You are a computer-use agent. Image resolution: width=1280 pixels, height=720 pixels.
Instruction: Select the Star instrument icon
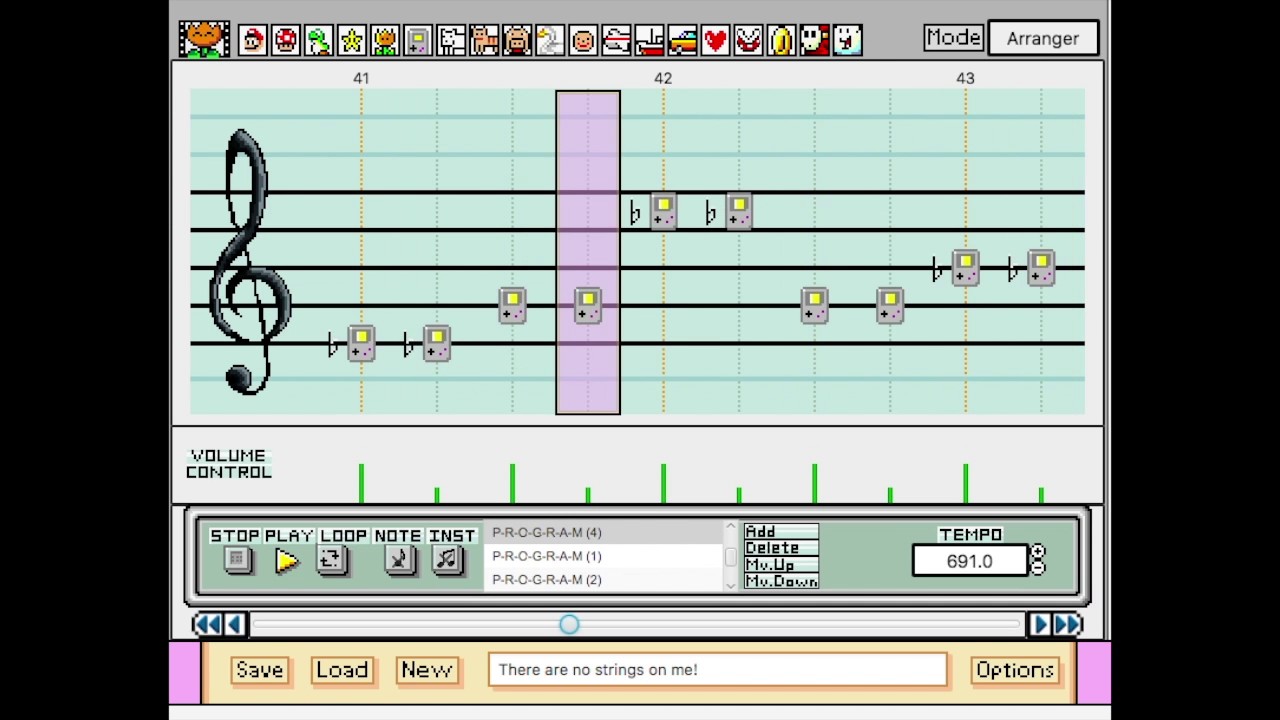coord(352,40)
